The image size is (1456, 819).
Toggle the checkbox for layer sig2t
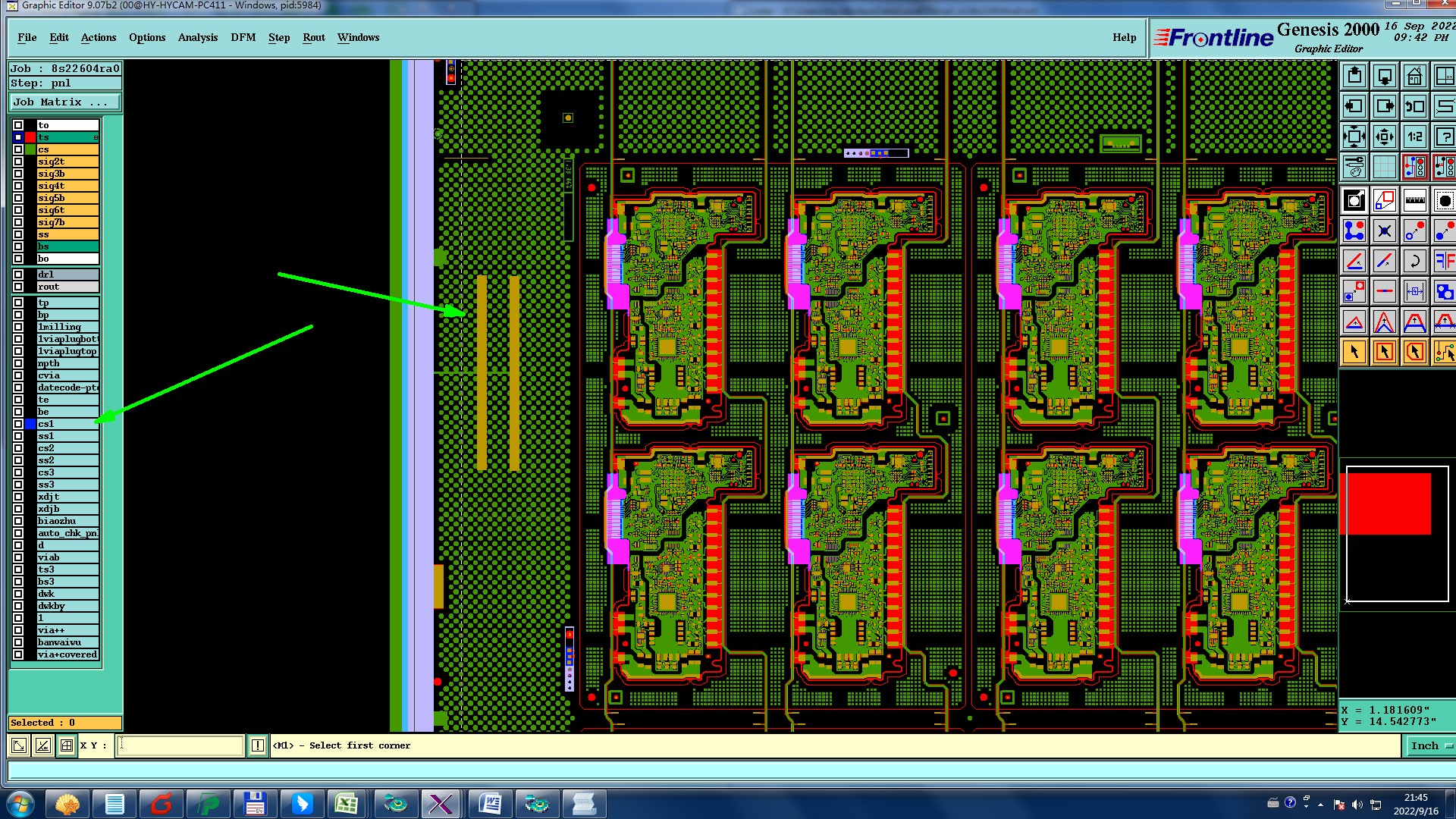pos(18,162)
